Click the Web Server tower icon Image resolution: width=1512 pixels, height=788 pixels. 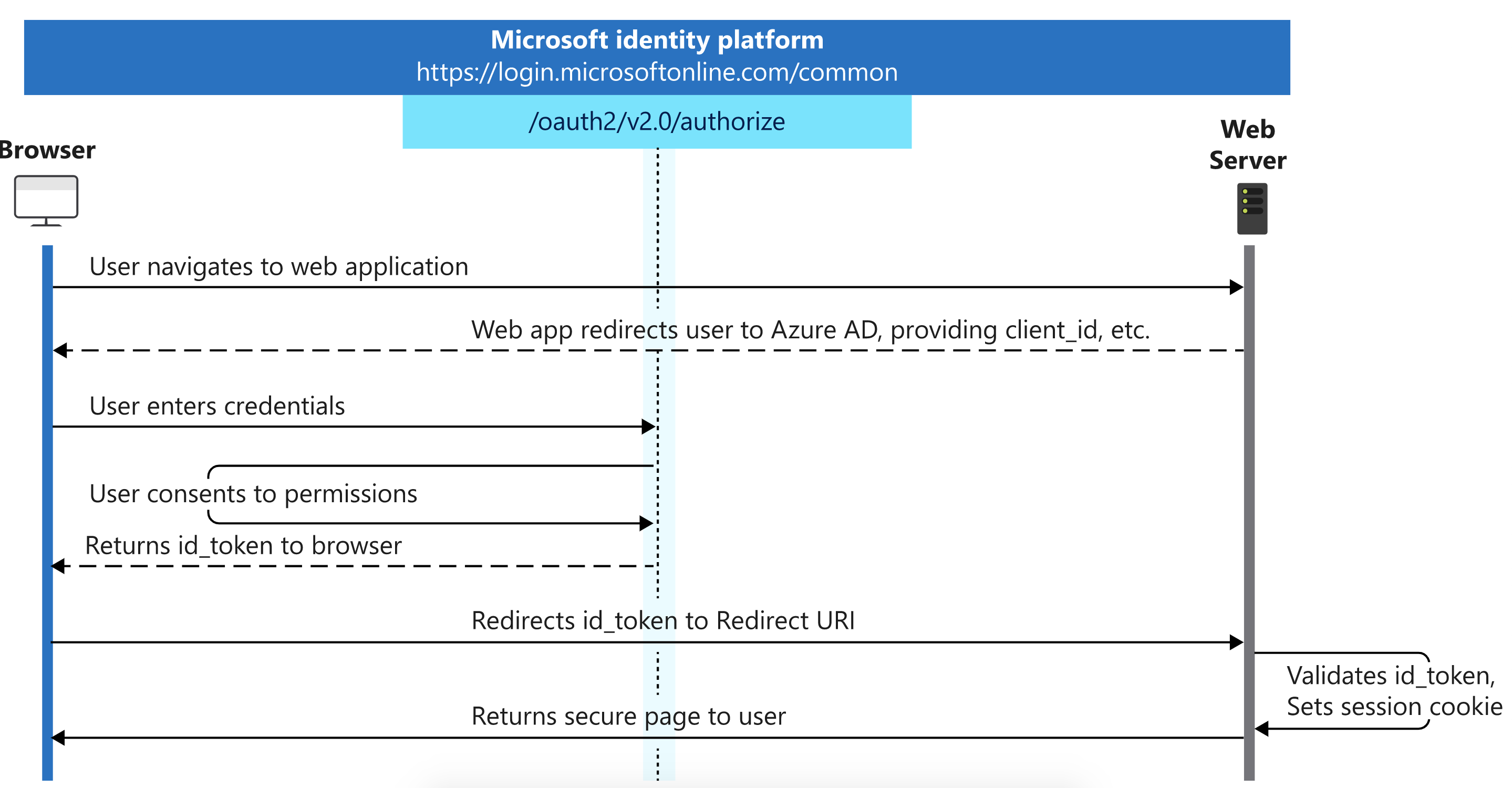click(x=1251, y=209)
